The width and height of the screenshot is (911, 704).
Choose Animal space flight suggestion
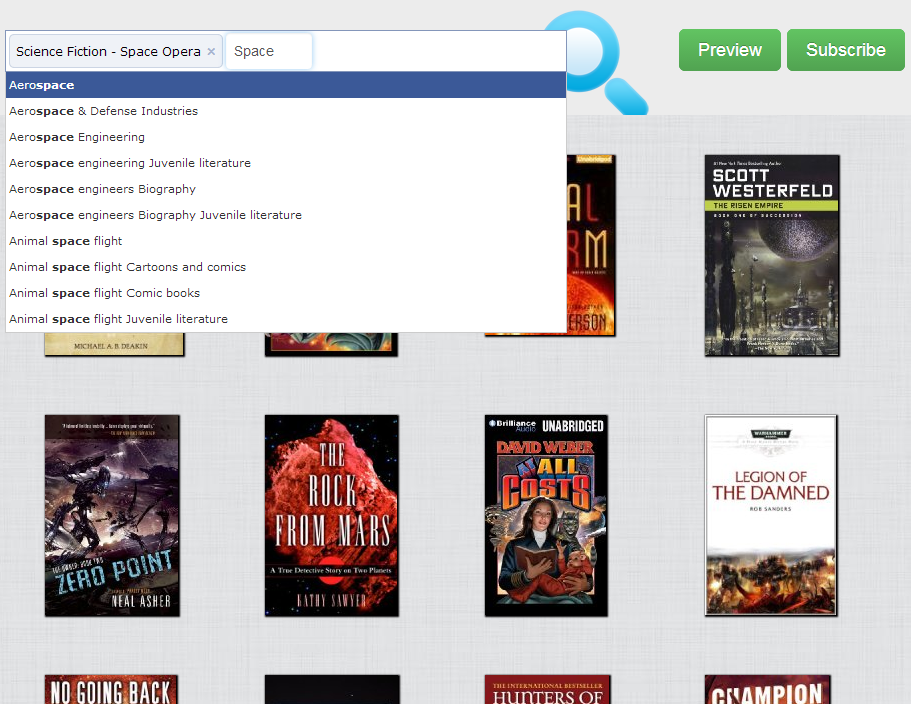pyautogui.click(x=286, y=241)
